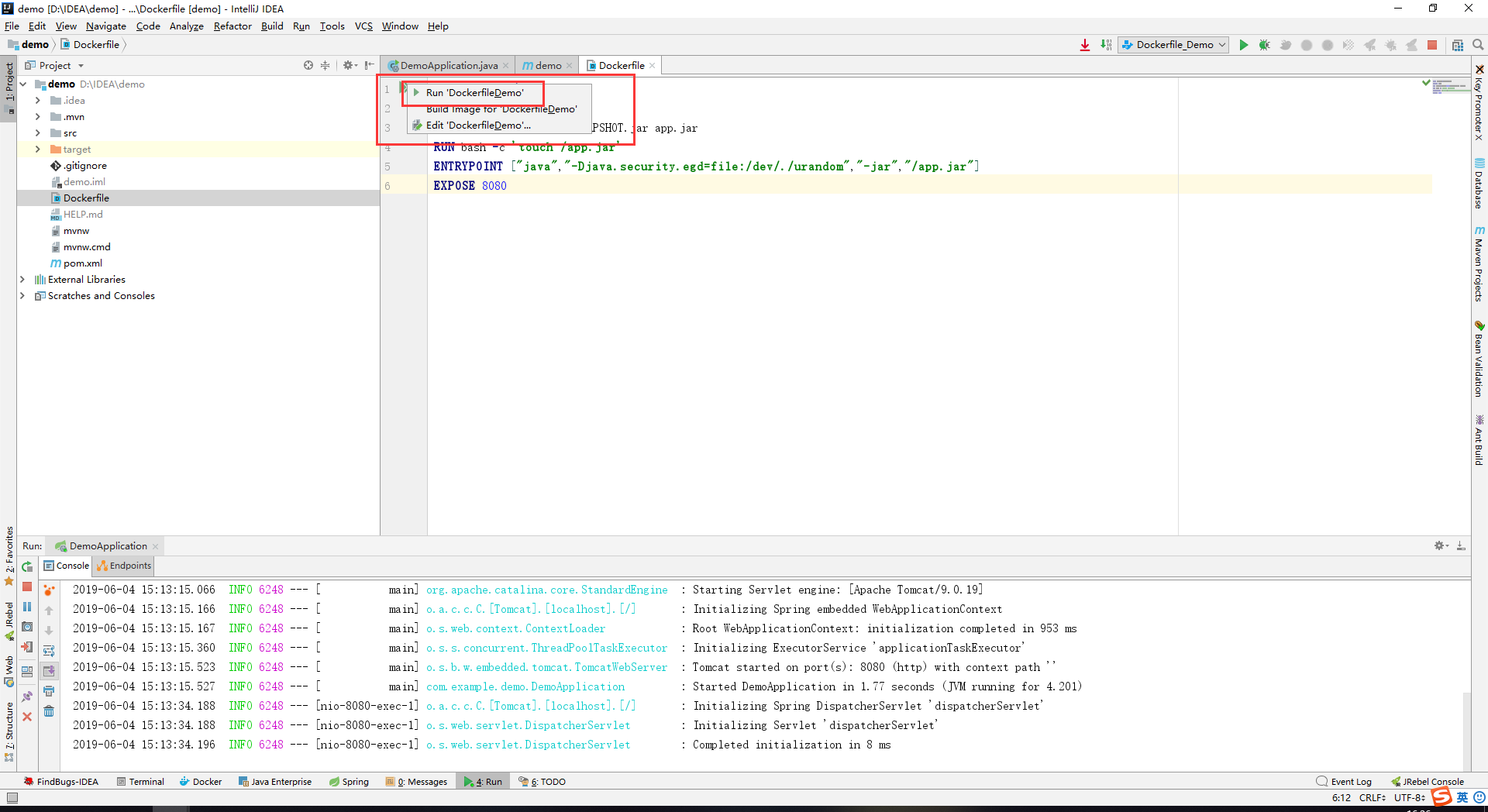Open the Spring tool window
This screenshot has width=1488, height=812.
click(349, 782)
